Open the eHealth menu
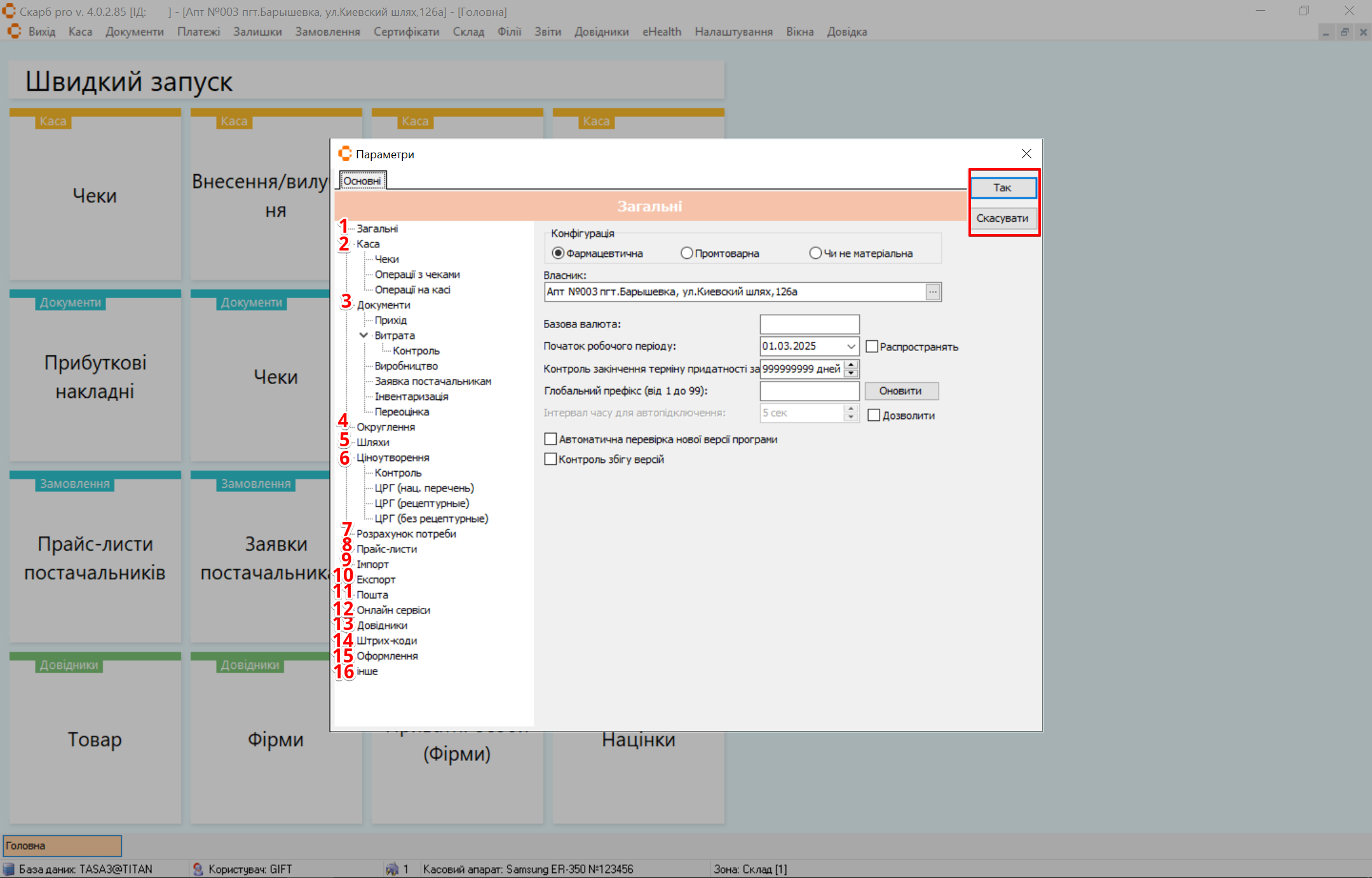 point(661,32)
